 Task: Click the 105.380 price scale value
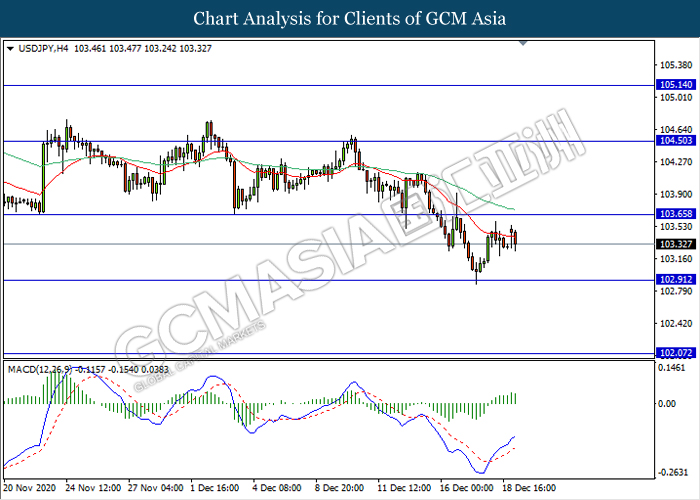(x=676, y=66)
